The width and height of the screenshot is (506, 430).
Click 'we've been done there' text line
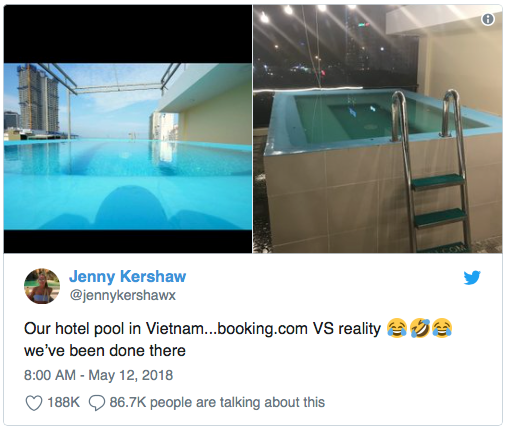[105, 351]
